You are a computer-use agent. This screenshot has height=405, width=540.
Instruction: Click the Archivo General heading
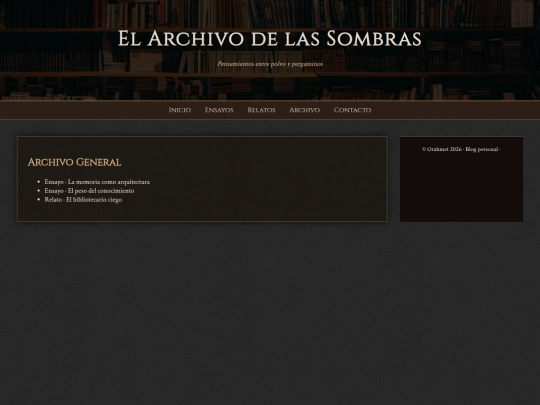(x=74, y=162)
